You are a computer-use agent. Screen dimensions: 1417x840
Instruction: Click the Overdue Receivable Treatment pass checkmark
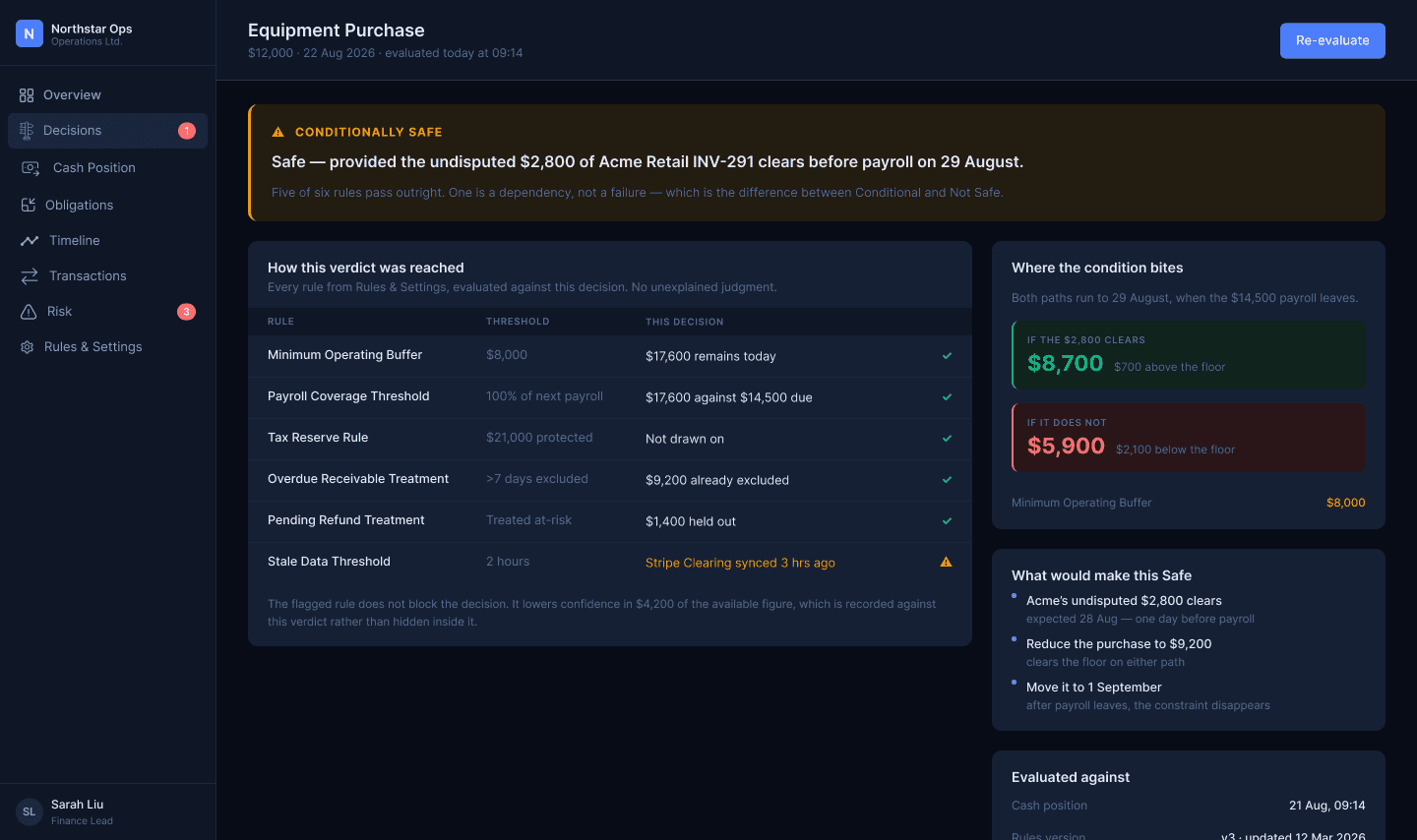(947, 480)
